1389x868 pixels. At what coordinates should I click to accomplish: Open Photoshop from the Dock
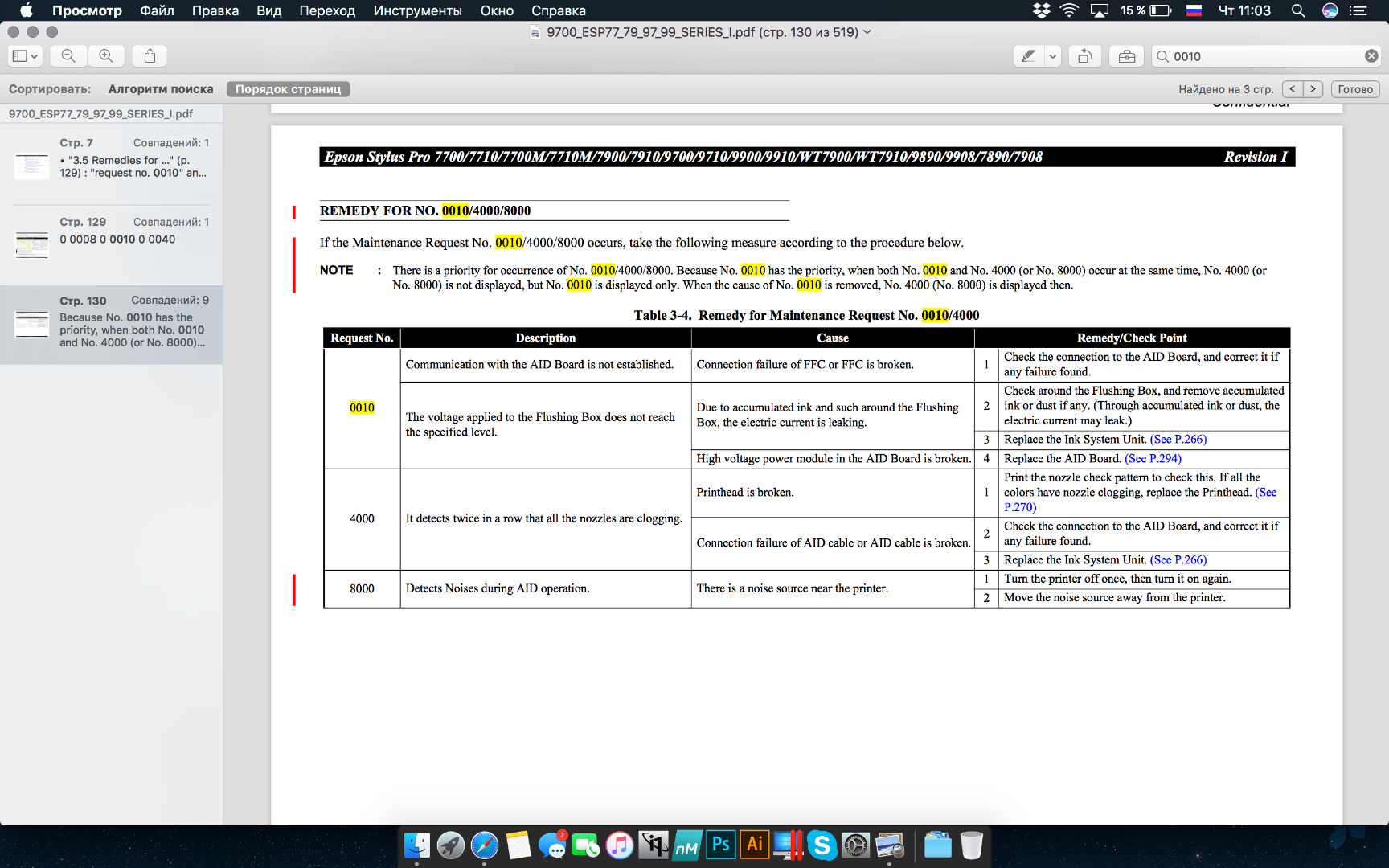[721, 845]
